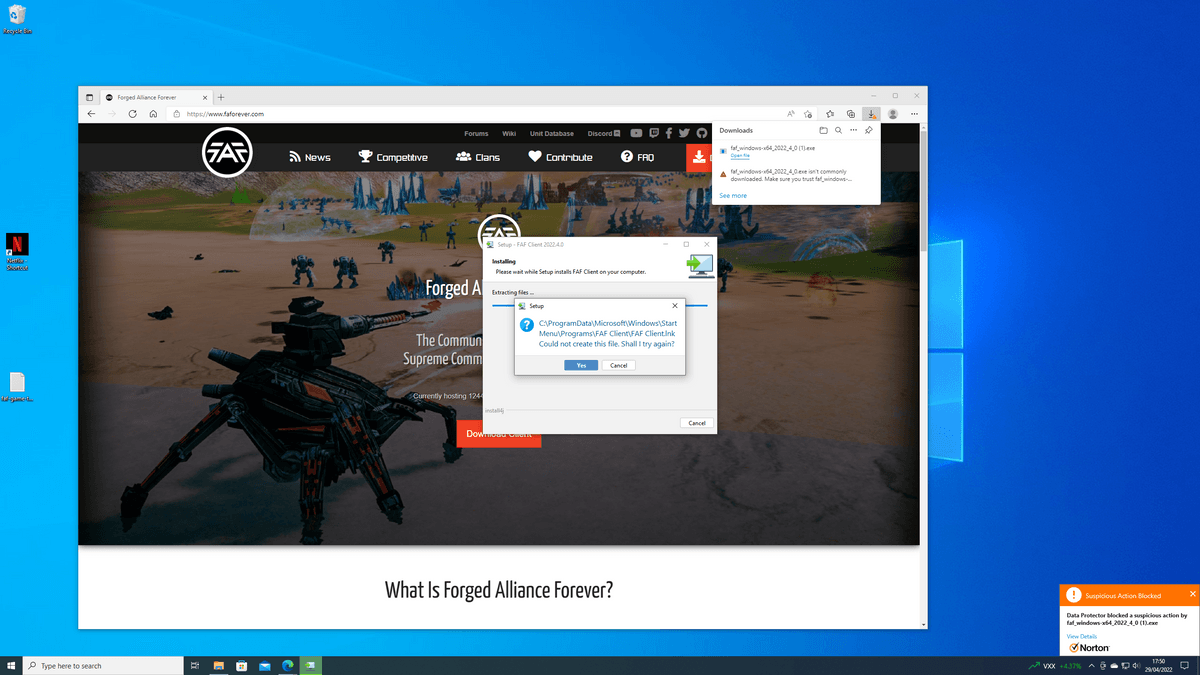Toggle the Downloads toolbar button
Image resolution: width=1200 pixels, height=675 pixels.
pyautogui.click(x=872, y=114)
